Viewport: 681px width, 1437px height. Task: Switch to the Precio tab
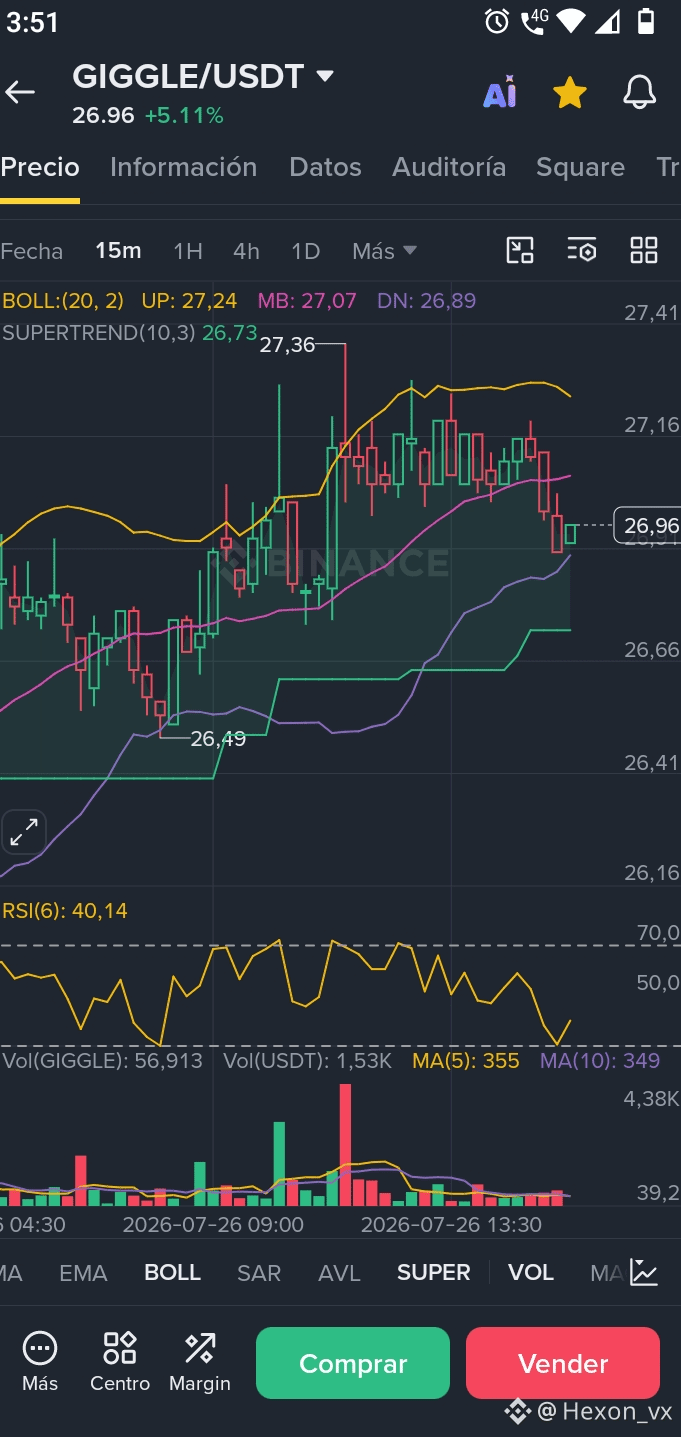[x=40, y=167]
